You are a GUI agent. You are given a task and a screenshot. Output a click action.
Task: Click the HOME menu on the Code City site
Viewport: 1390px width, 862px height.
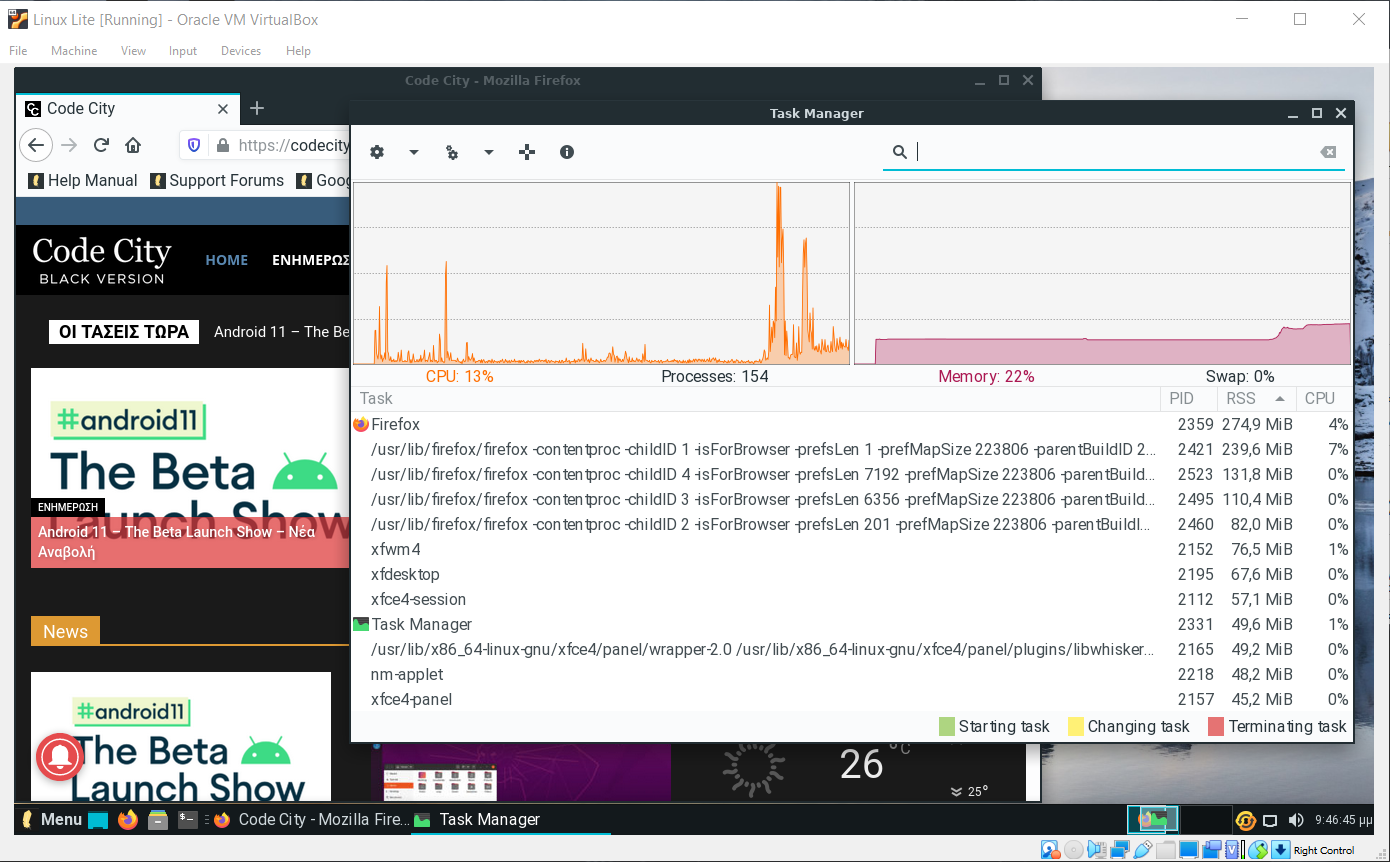coord(227,260)
